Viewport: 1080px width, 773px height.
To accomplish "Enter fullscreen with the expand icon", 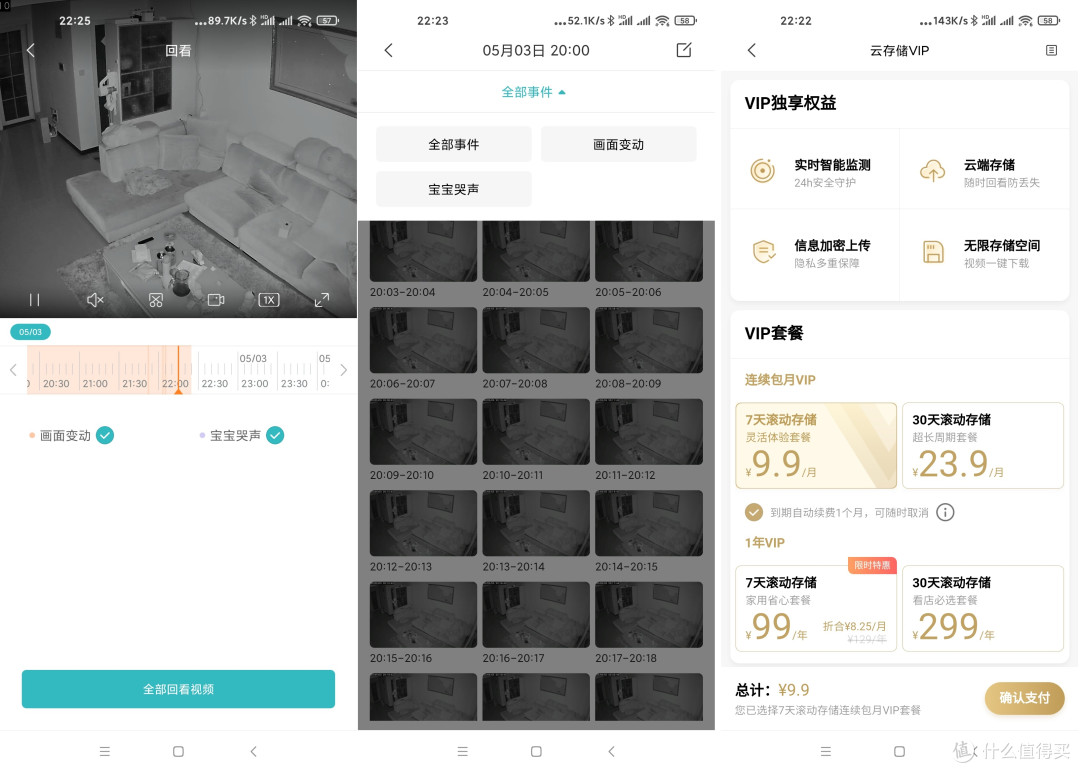I will click(322, 300).
